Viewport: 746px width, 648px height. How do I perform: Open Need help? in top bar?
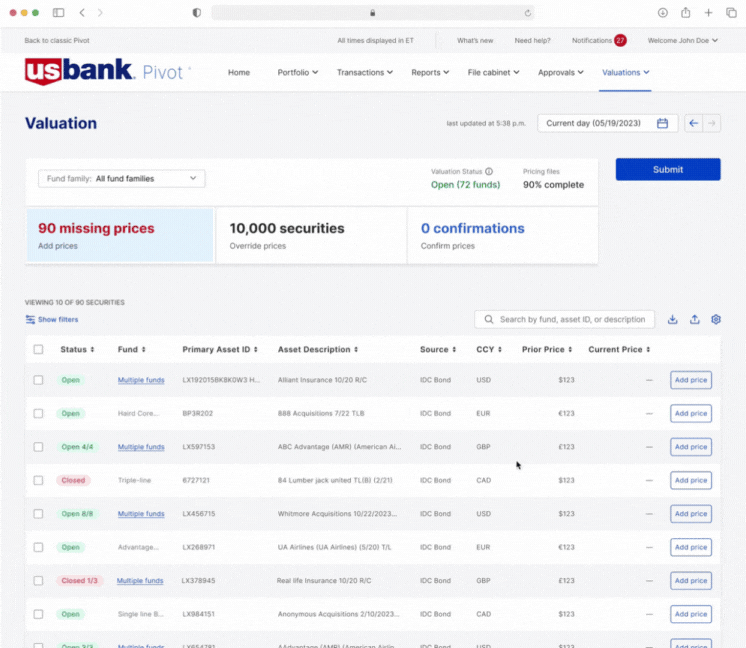532,40
